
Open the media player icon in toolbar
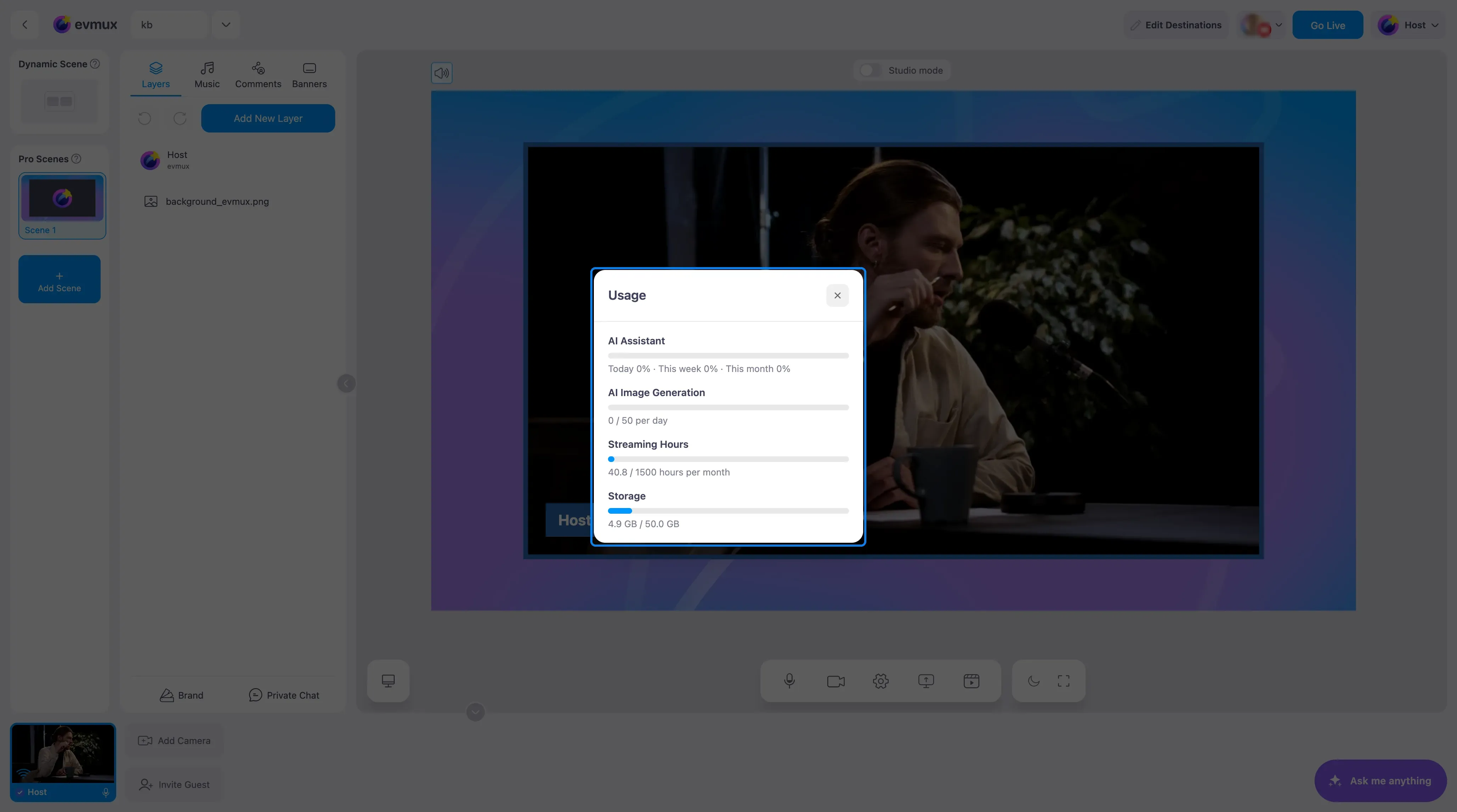[971, 681]
